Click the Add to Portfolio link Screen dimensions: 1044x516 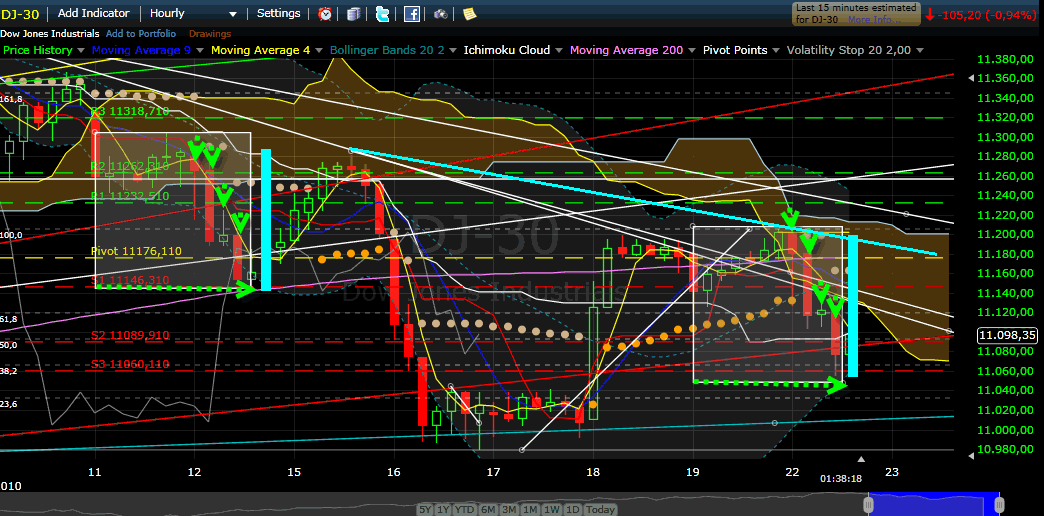pos(140,33)
